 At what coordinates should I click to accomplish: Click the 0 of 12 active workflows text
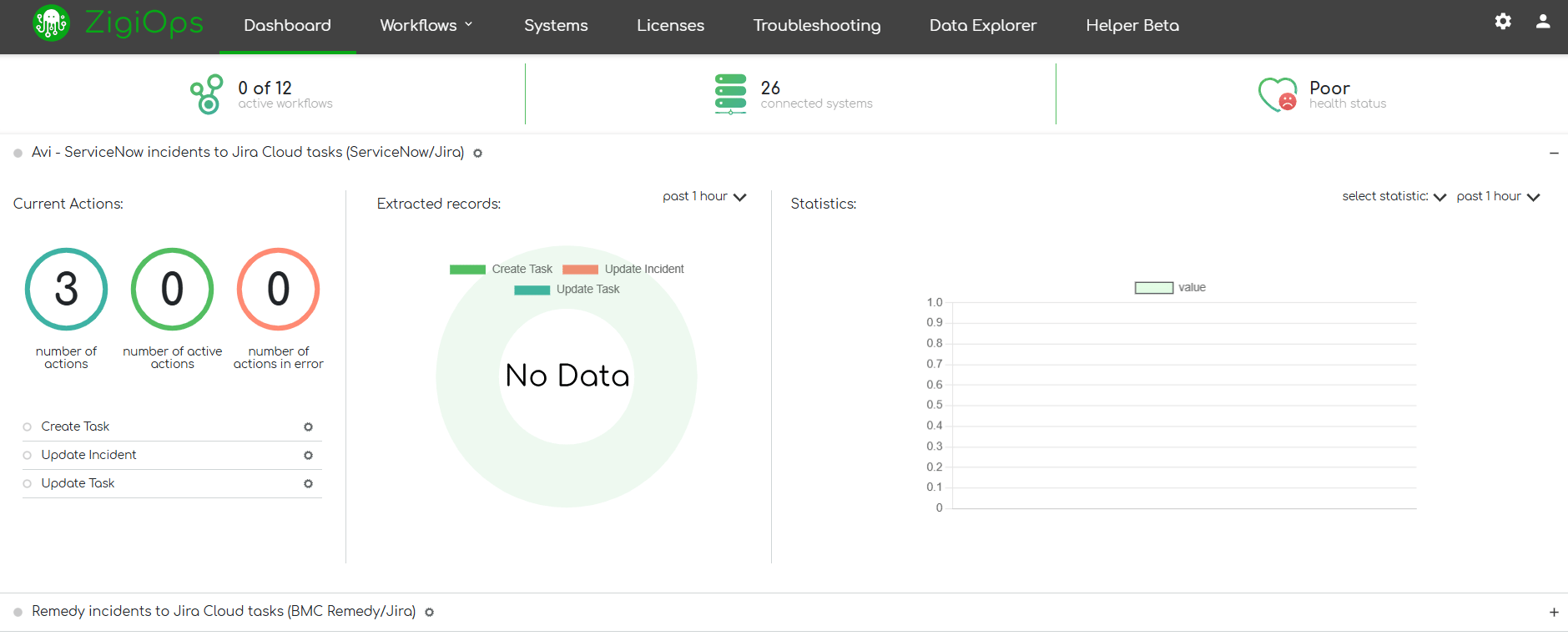pyautogui.click(x=285, y=94)
